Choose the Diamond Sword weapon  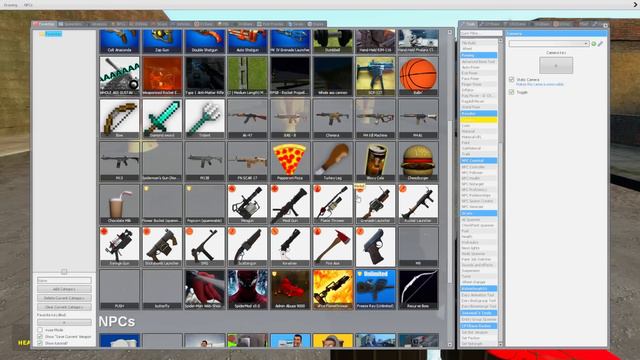pyautogui.click(x=162, y=119)
